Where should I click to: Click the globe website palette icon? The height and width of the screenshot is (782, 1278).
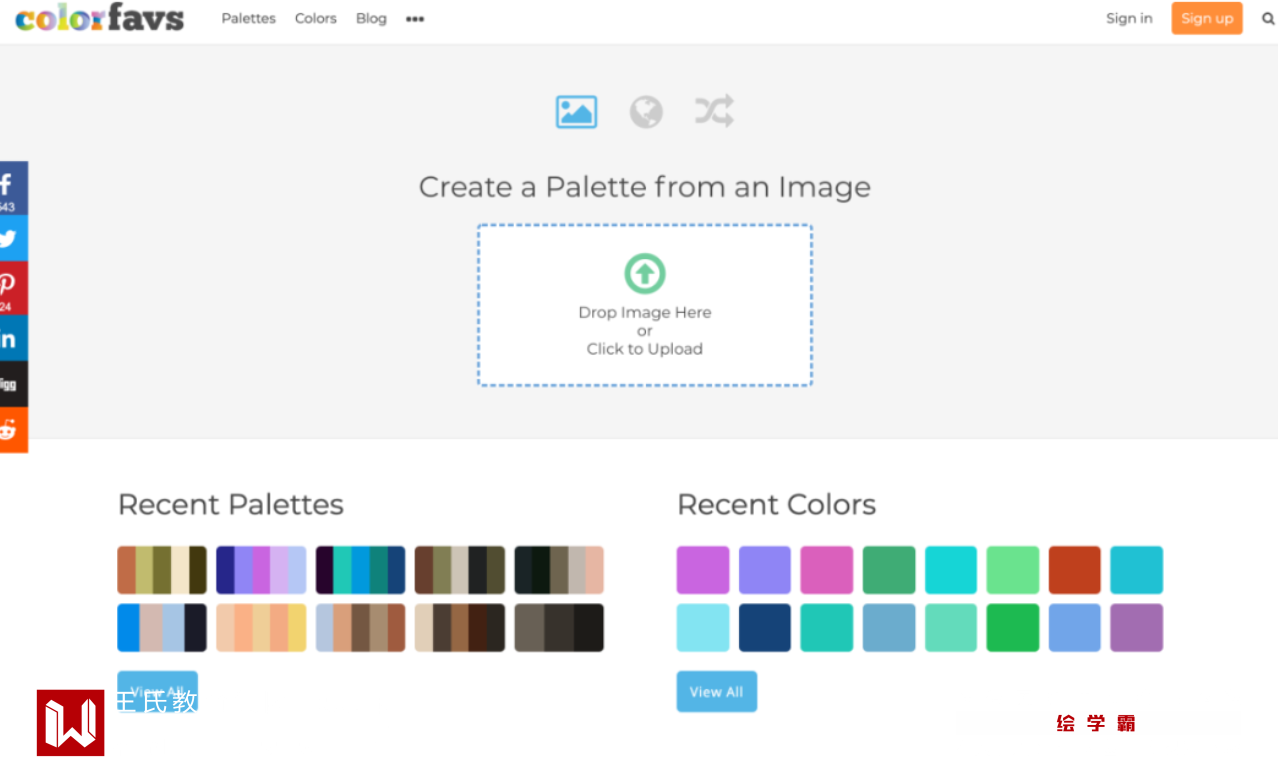pyautogui.click(x=646, y=112)
